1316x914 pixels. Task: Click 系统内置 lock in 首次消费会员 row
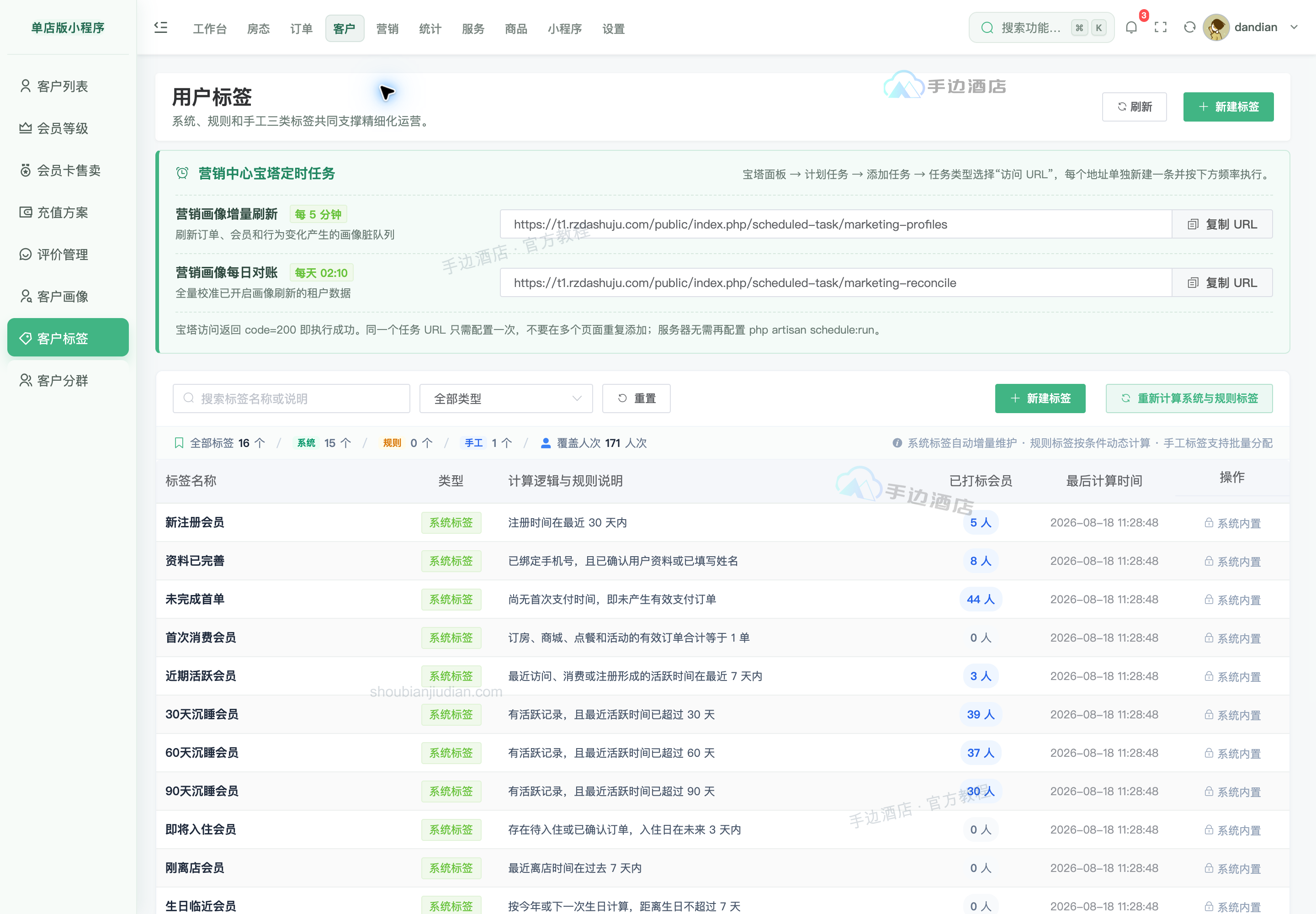click(1232, 638)
